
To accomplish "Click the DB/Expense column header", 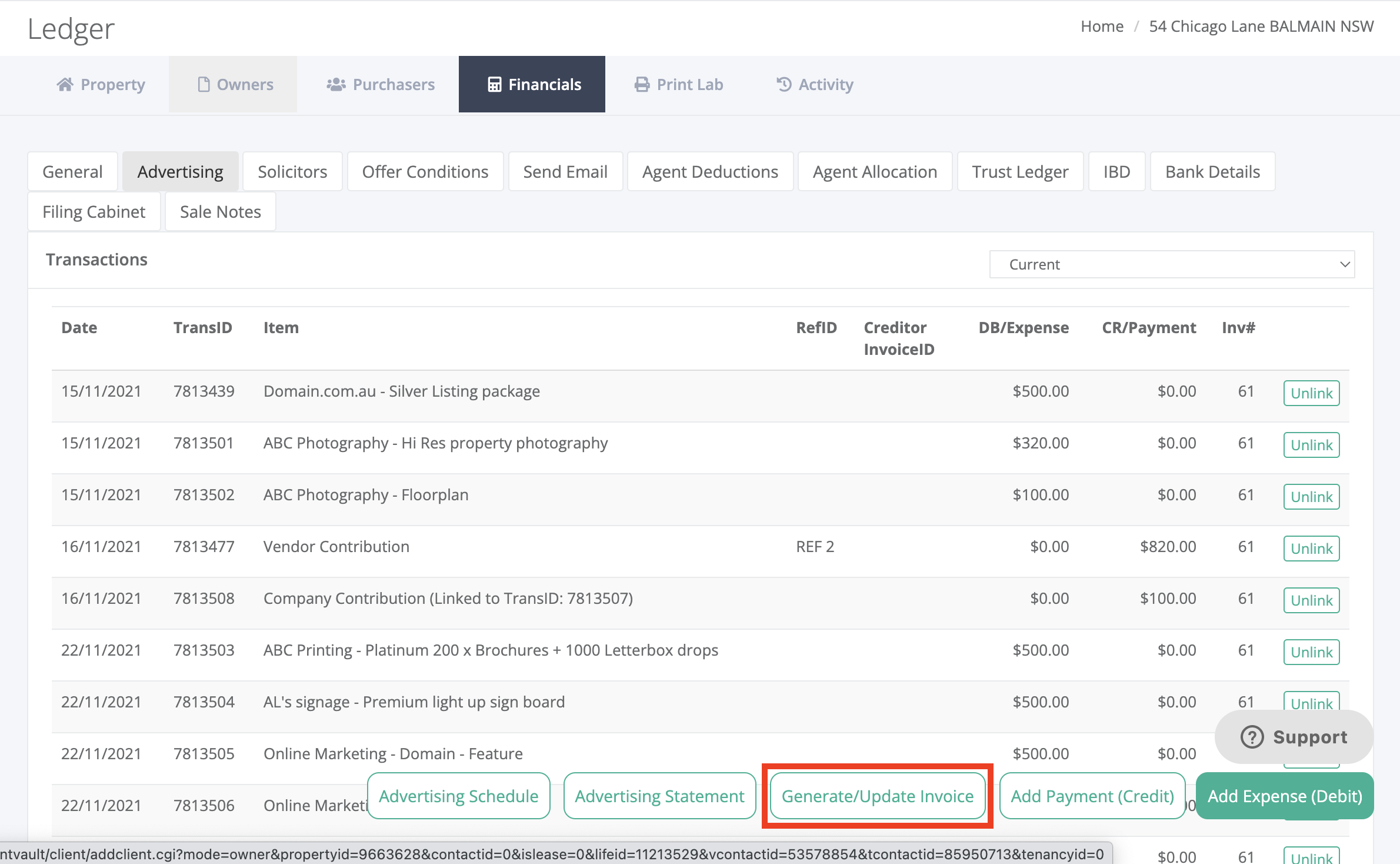I will [1024, 328].
